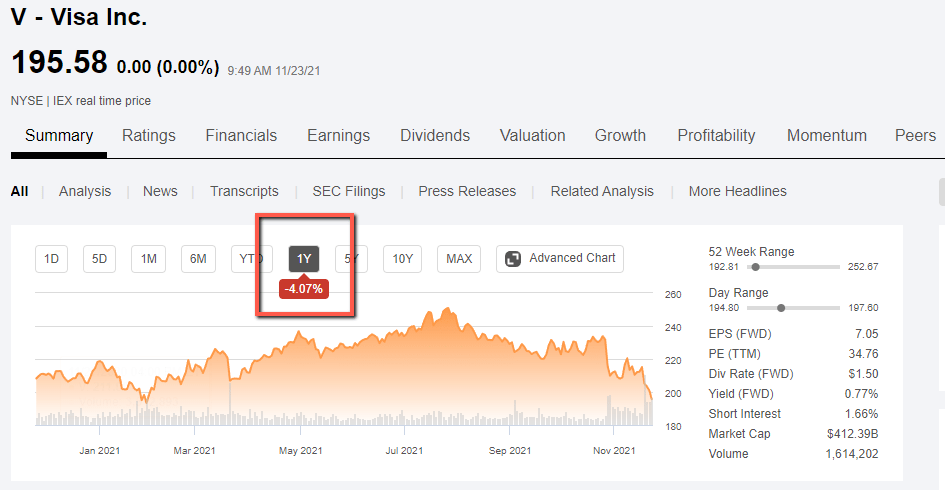
Task: Set chart range to YTD
Action: coord(252,259)
